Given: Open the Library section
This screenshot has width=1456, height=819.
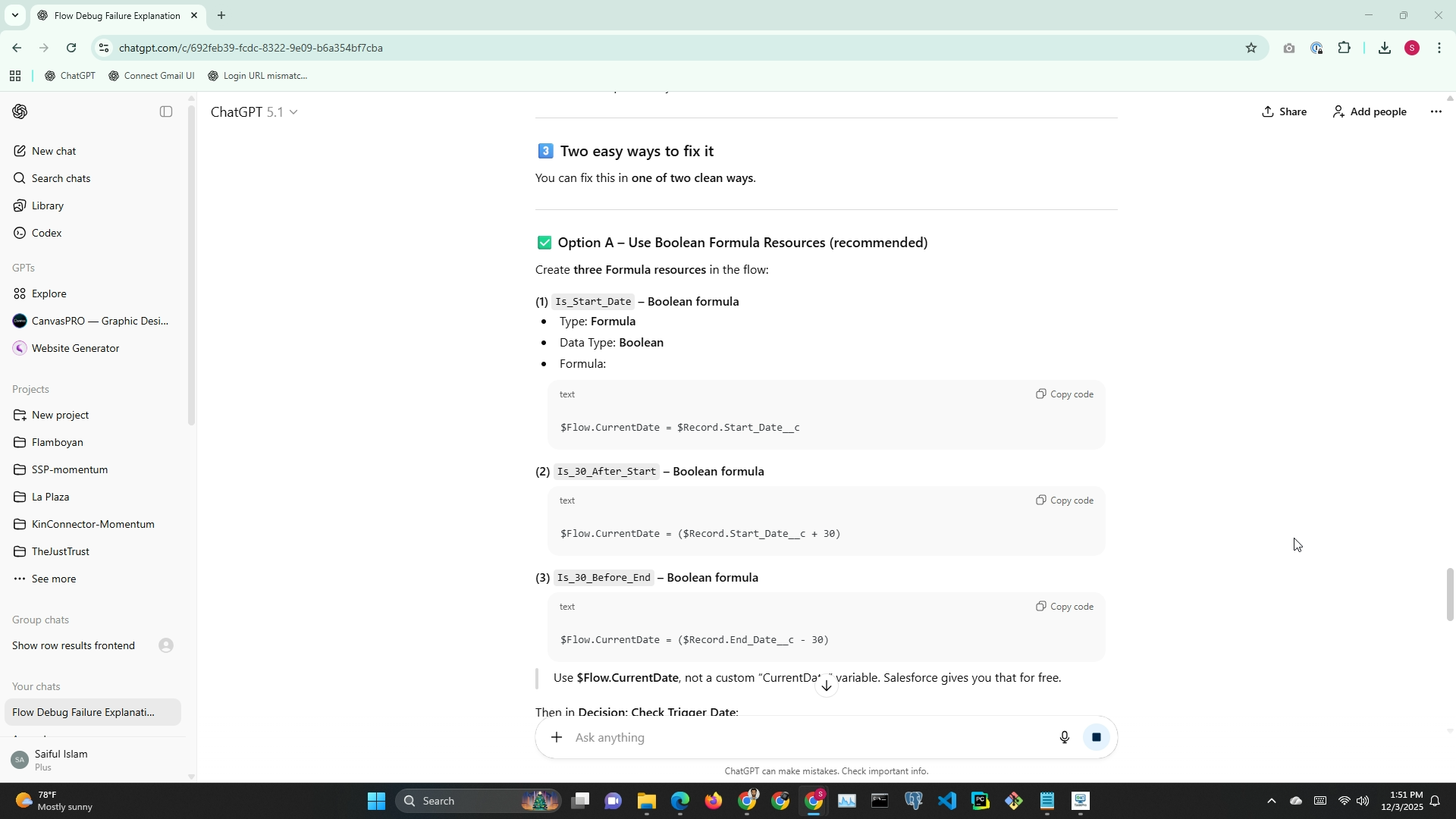Looking at the screenshot, I should (x=47, y=206).
